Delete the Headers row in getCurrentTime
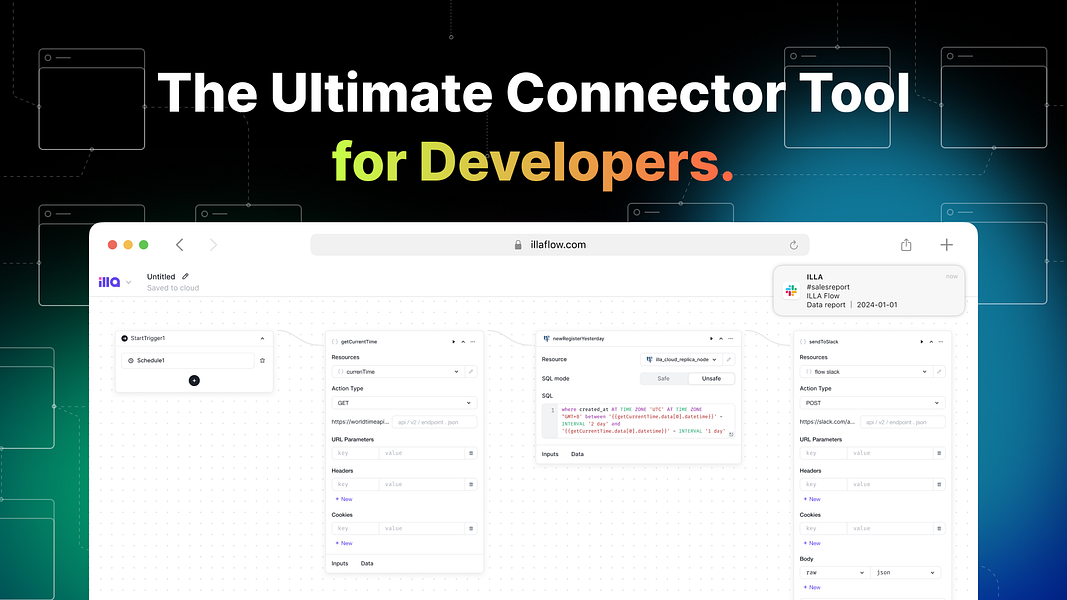Viewport: 1067px width, 600px height. (471, 484)
